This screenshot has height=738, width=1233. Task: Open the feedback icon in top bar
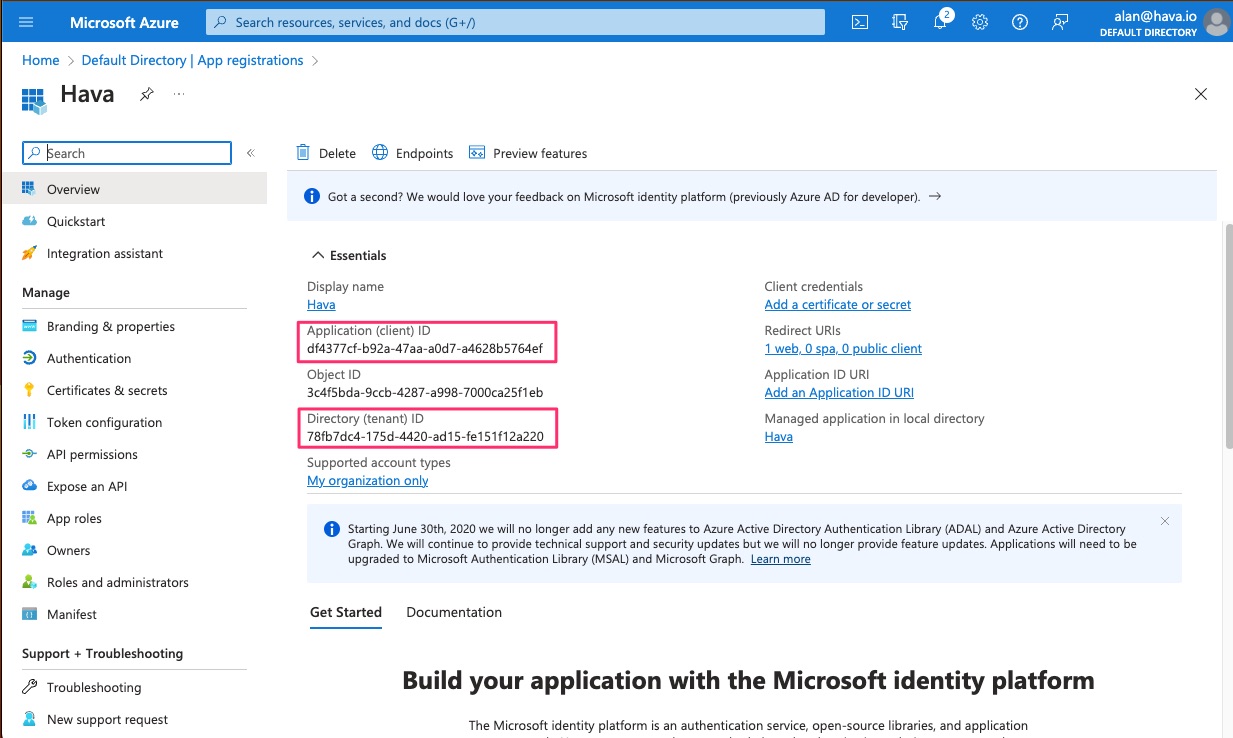[x=1060, y=22]
